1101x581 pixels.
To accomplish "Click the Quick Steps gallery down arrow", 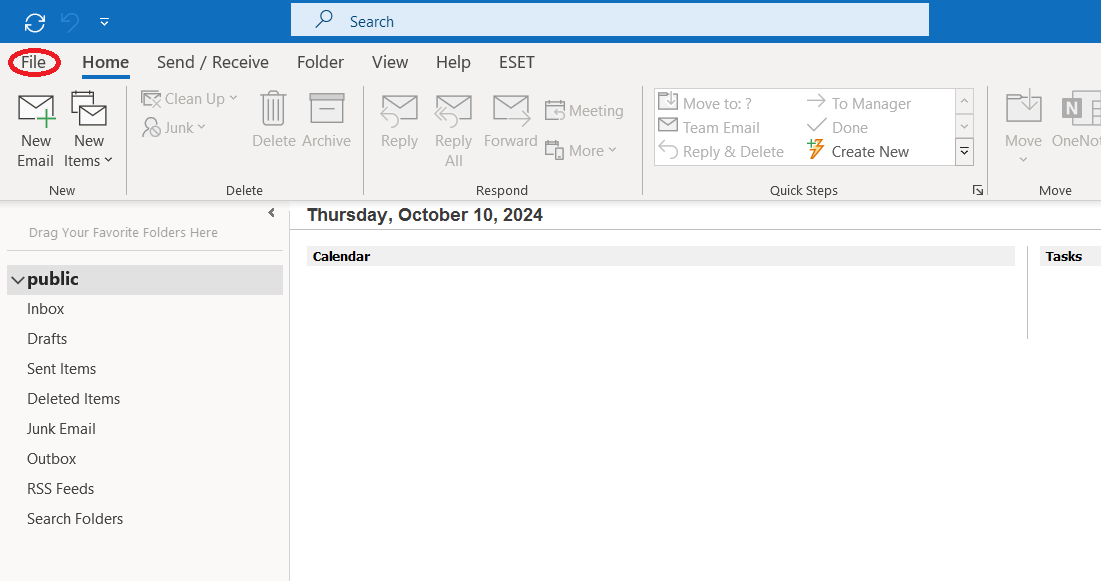I will point(965,127).
